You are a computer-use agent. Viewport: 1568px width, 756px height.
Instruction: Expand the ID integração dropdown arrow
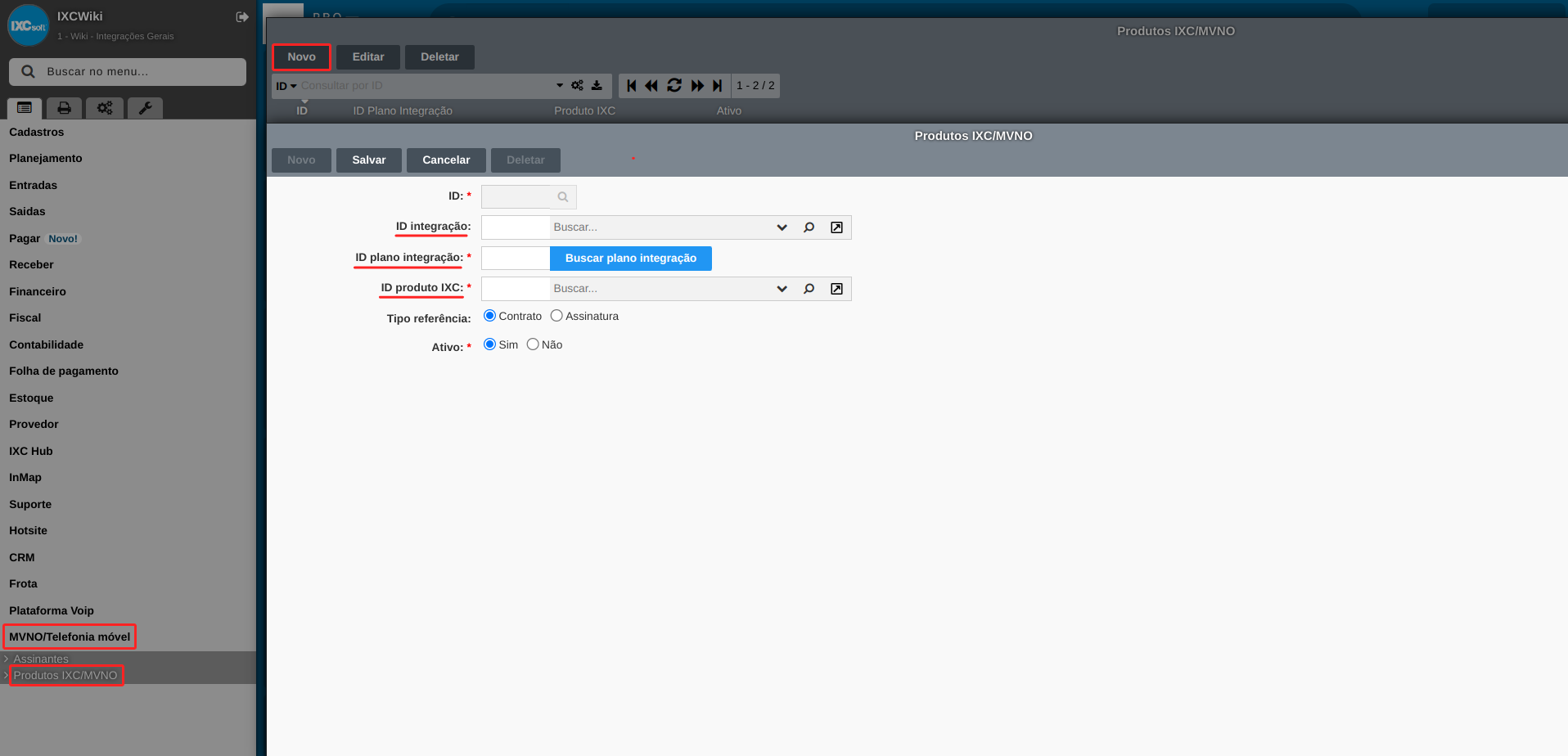click(x=782, y=227)
